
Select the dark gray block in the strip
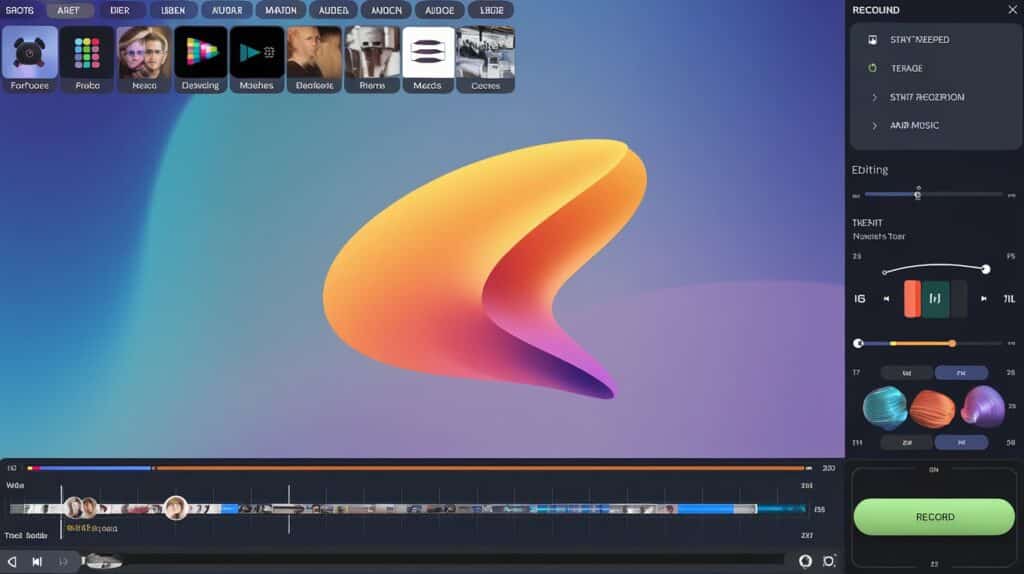tap(959, 298)
